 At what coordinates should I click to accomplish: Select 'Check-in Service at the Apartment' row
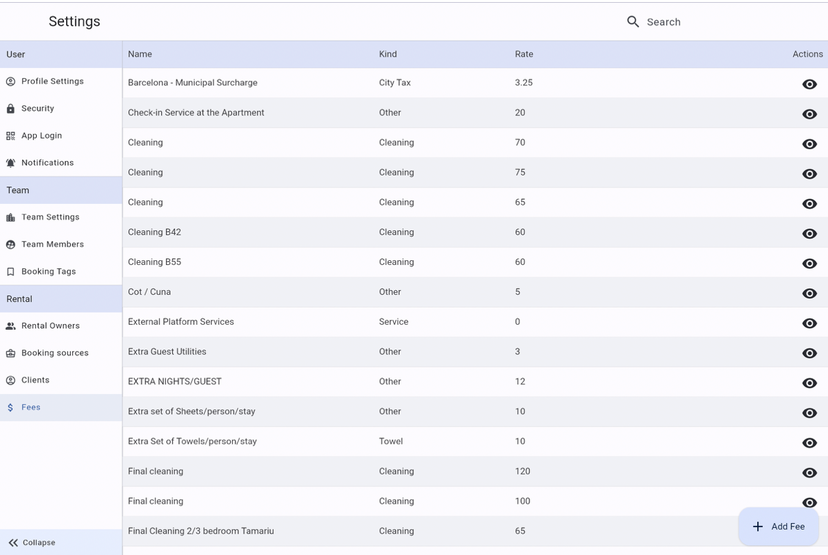475,112
